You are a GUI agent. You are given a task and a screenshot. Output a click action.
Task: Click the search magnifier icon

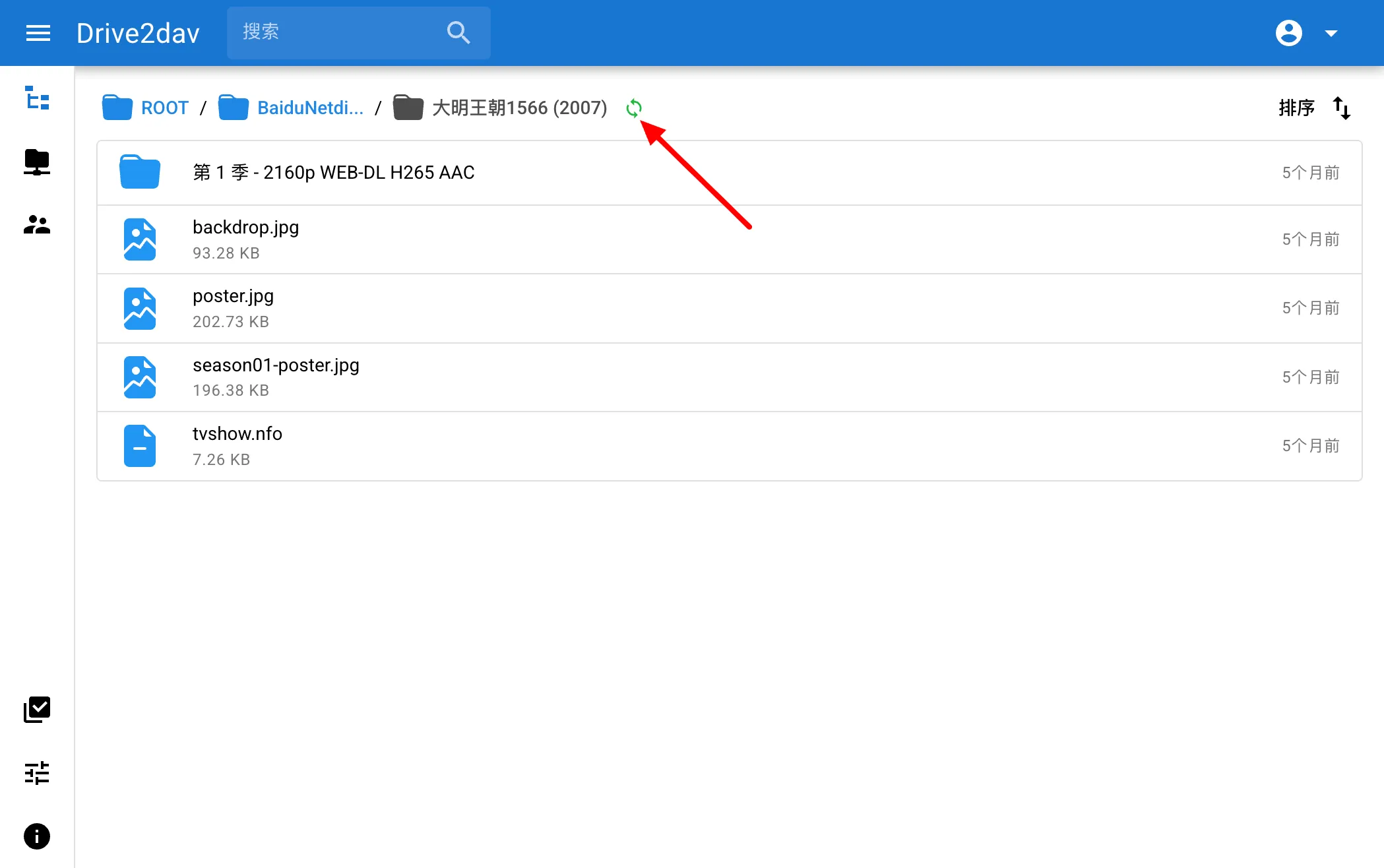coord(458,32)
